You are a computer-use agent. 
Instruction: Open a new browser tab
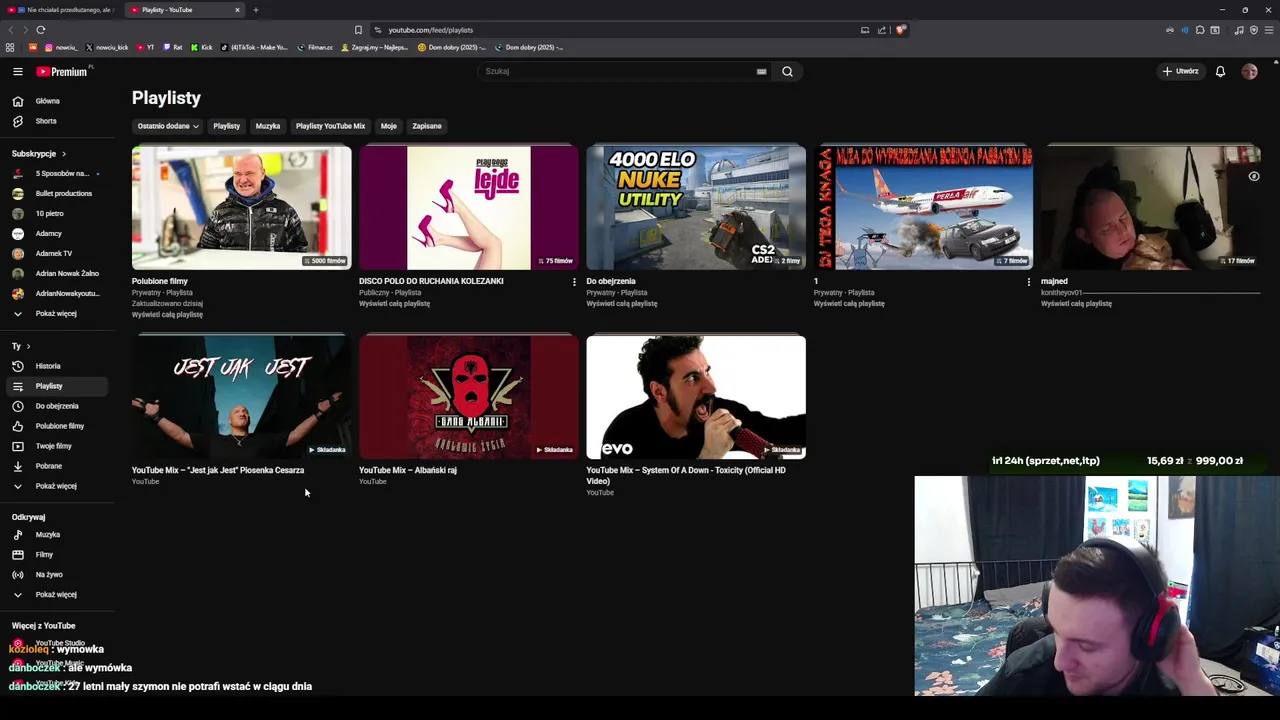tap(255, 10)
